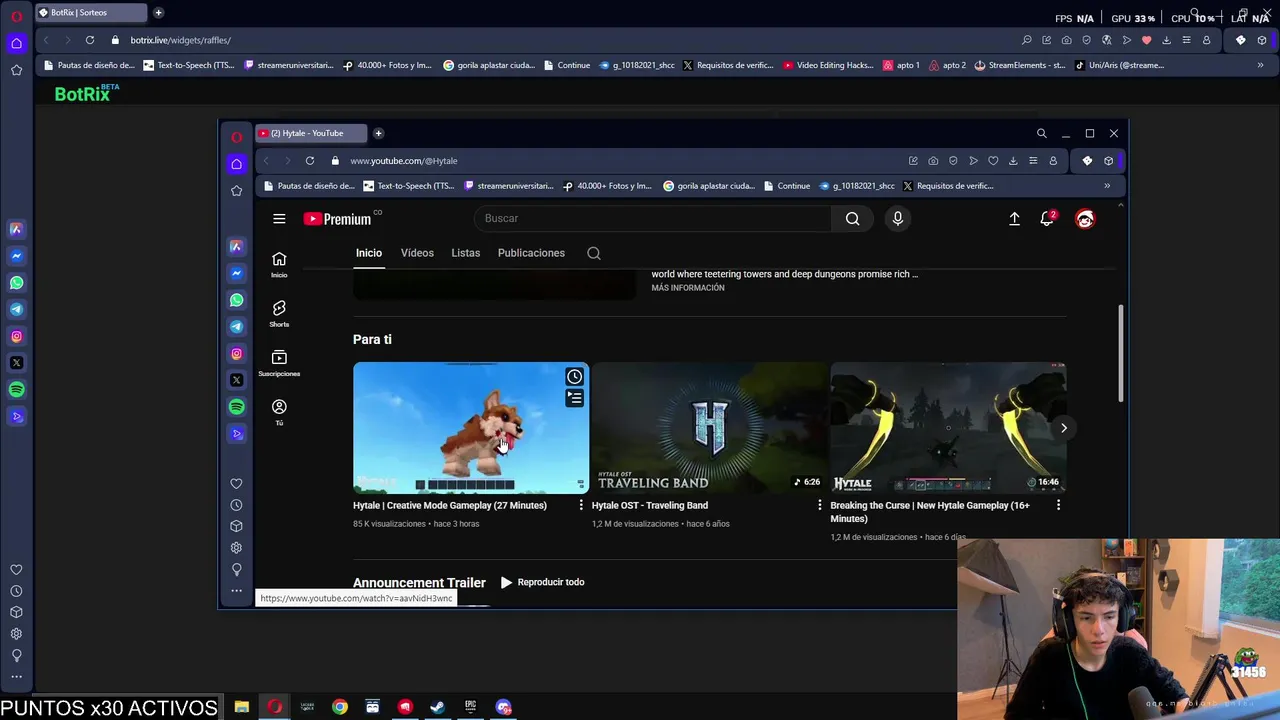Open the YouTube upload/create icon

pyautogui.click(x=1014, y=219)
